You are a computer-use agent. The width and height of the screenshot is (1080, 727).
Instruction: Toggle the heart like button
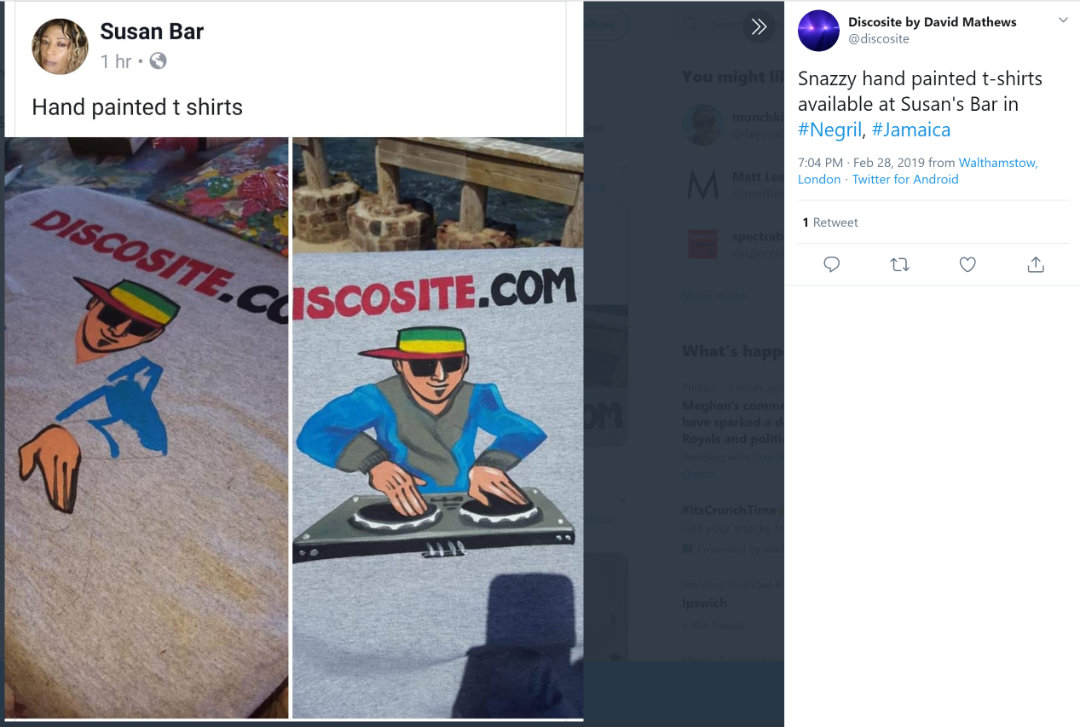(x=967, y=264)
